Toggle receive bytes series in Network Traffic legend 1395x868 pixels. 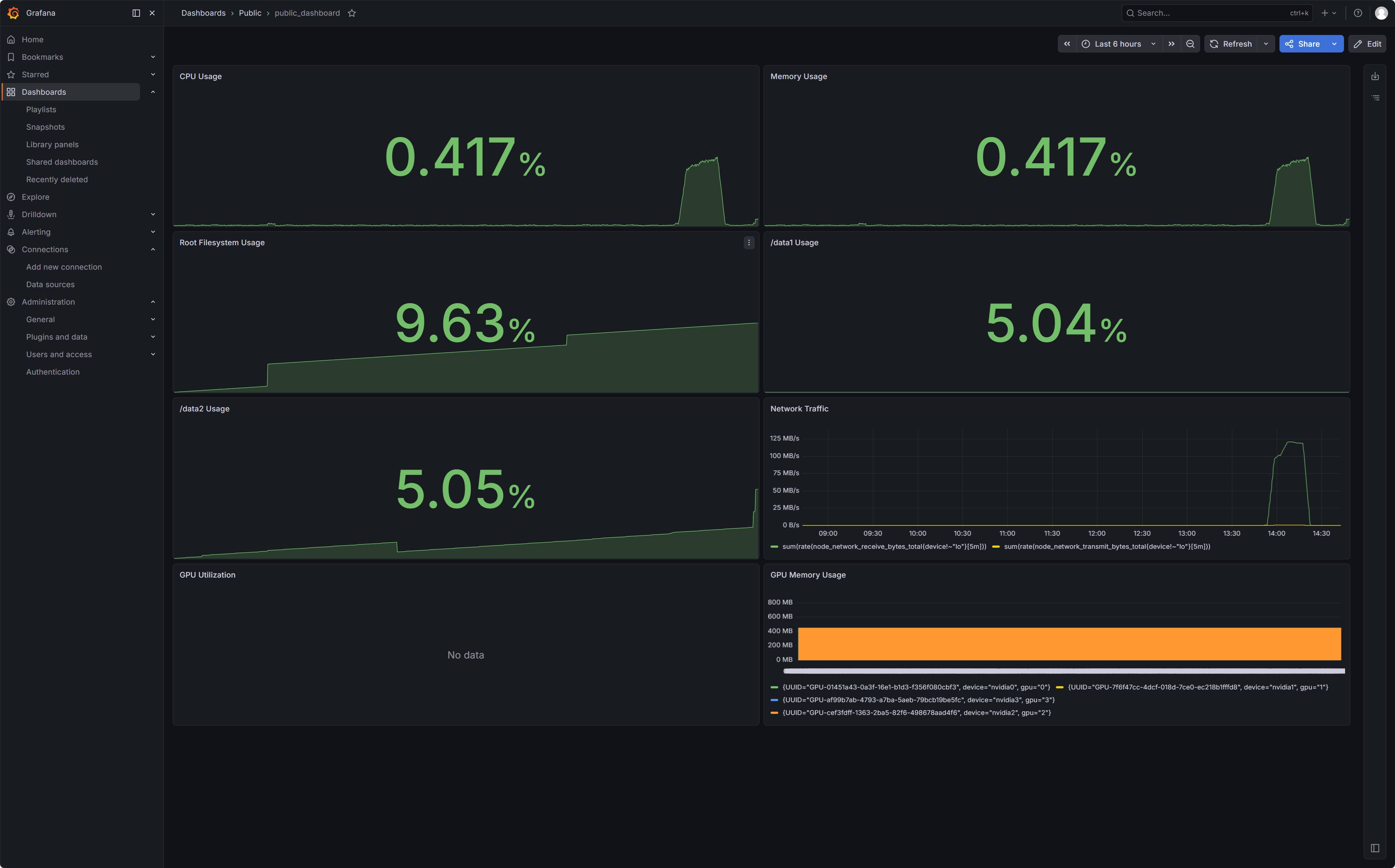pos(883,547)
